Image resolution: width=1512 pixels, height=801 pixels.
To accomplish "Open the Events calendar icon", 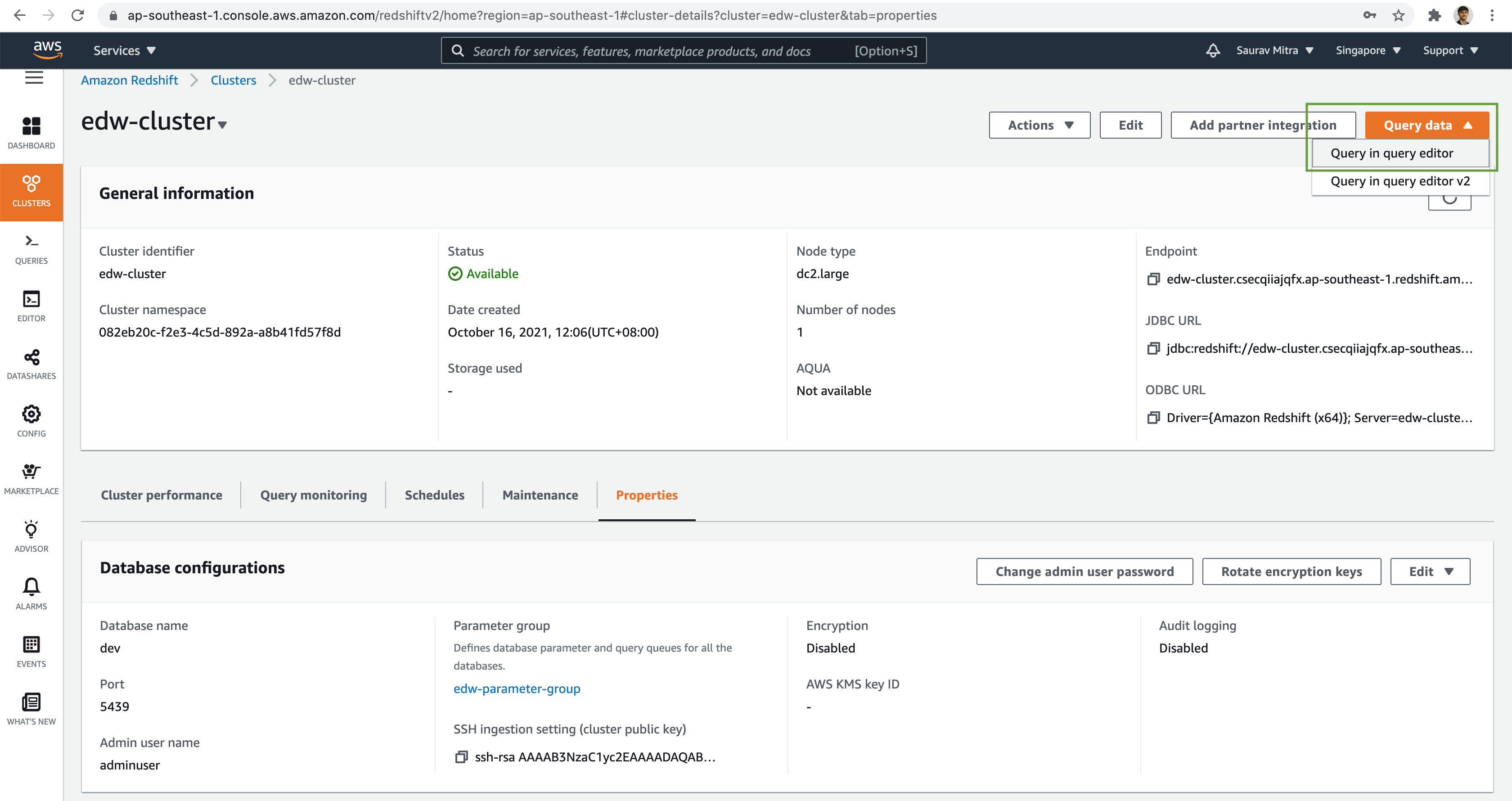I will click(x=31, y=651).
